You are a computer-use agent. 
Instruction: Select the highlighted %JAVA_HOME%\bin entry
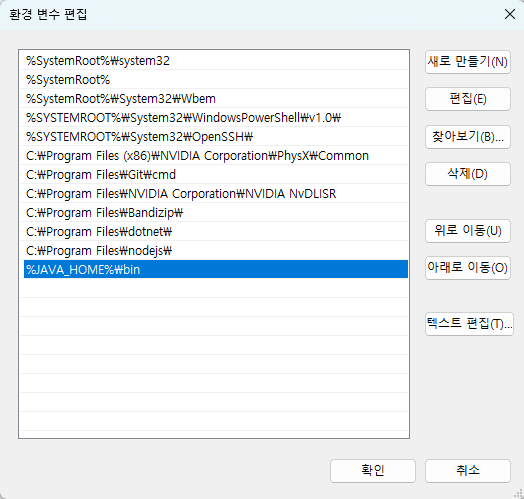tap(216, 269)
